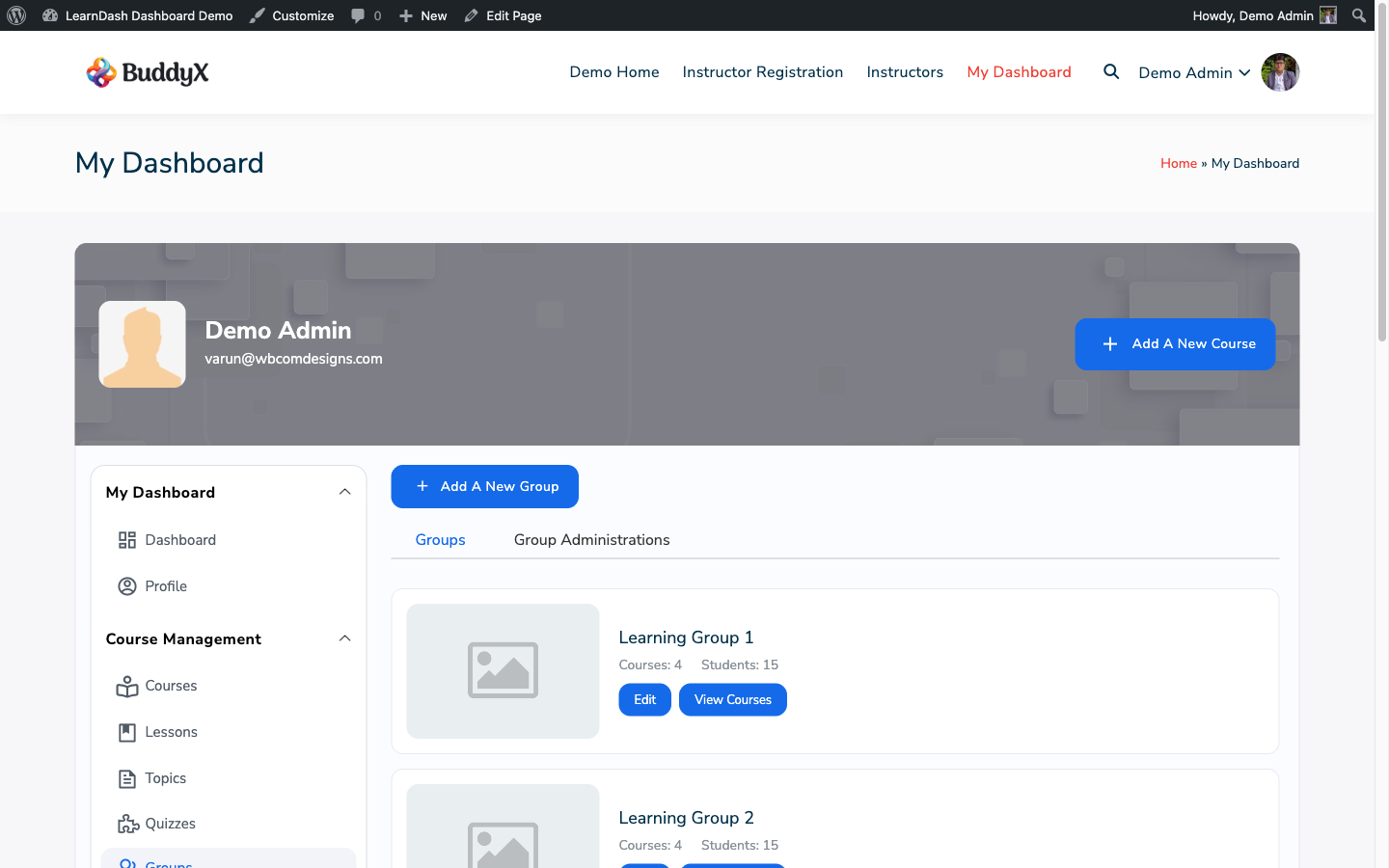1389x868 pixels.
Task: Open the Courses section icon in sidebar
Action: tap(127, 686)
